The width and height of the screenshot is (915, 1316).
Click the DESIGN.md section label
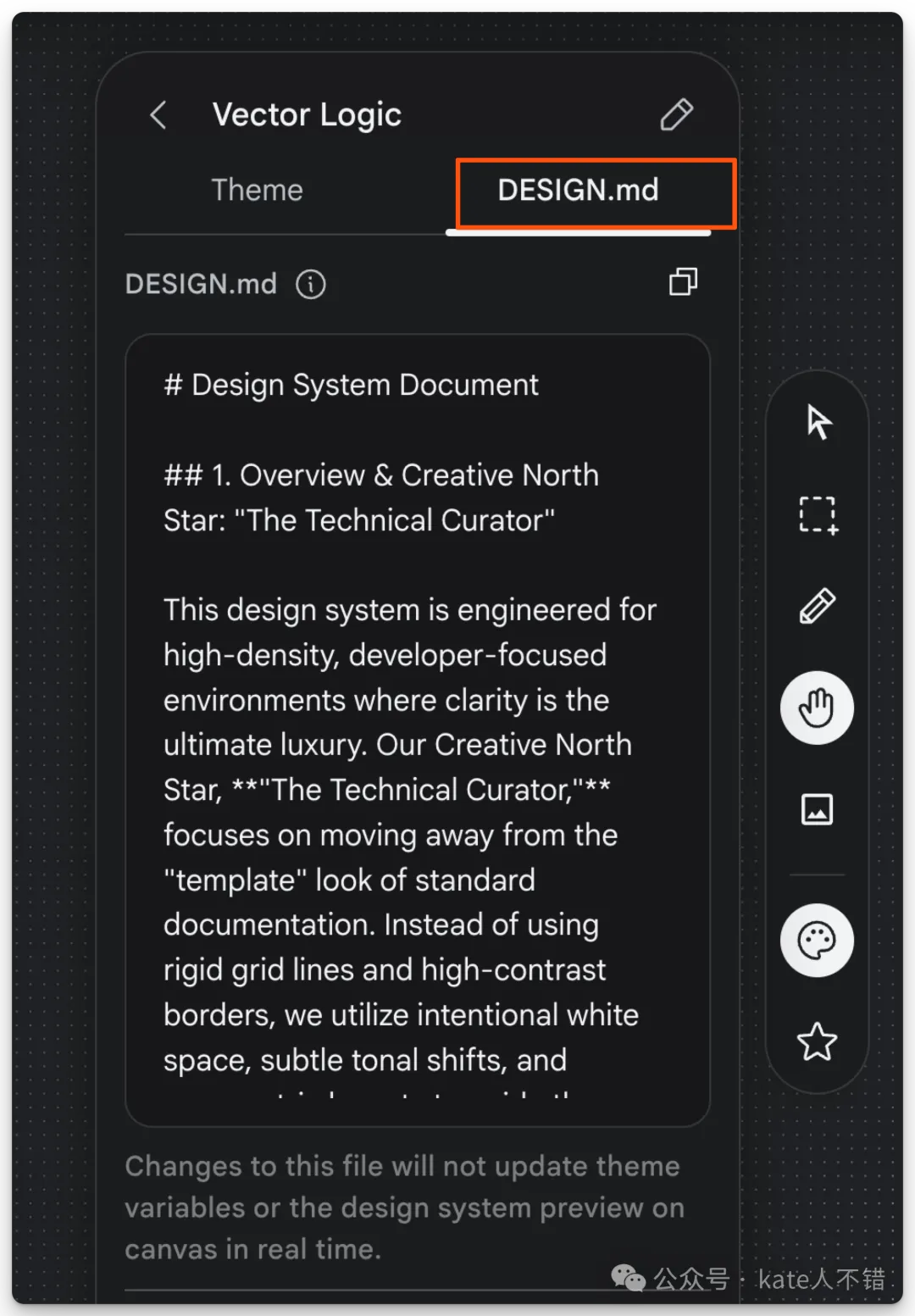coord(201,284)
